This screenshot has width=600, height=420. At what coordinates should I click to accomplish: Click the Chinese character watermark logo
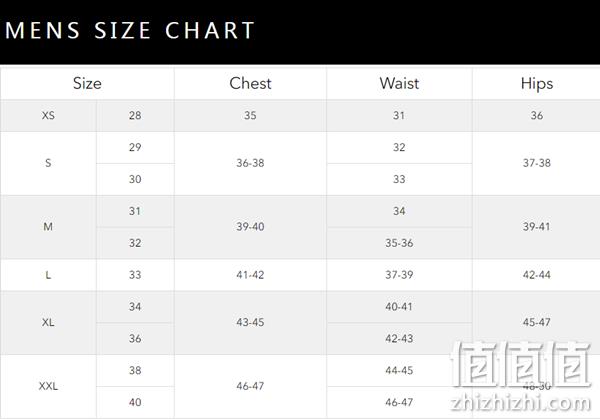coord(521,365)
